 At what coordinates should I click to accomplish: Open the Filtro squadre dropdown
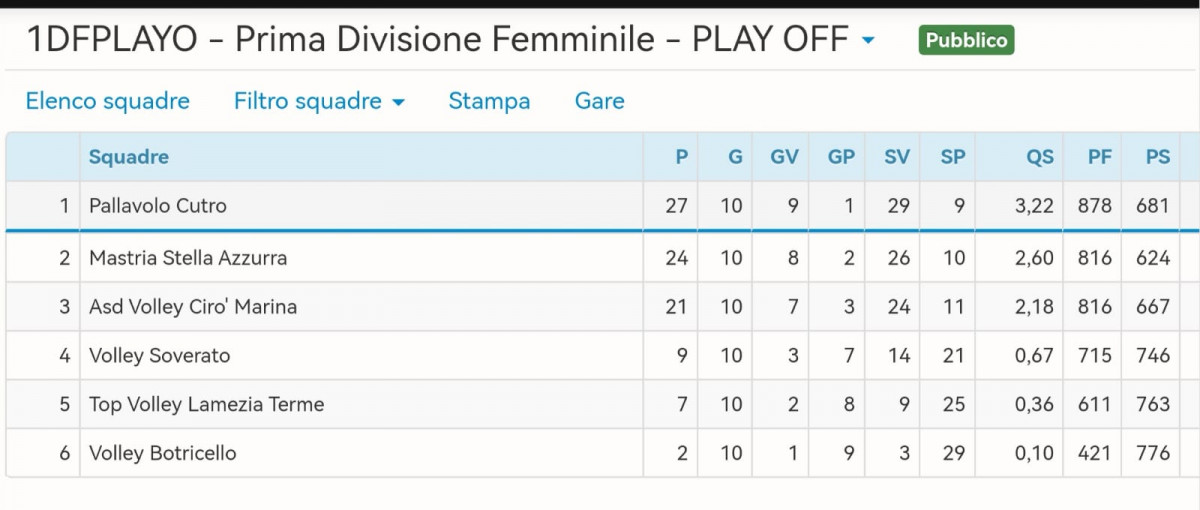[x=318, y=101]
